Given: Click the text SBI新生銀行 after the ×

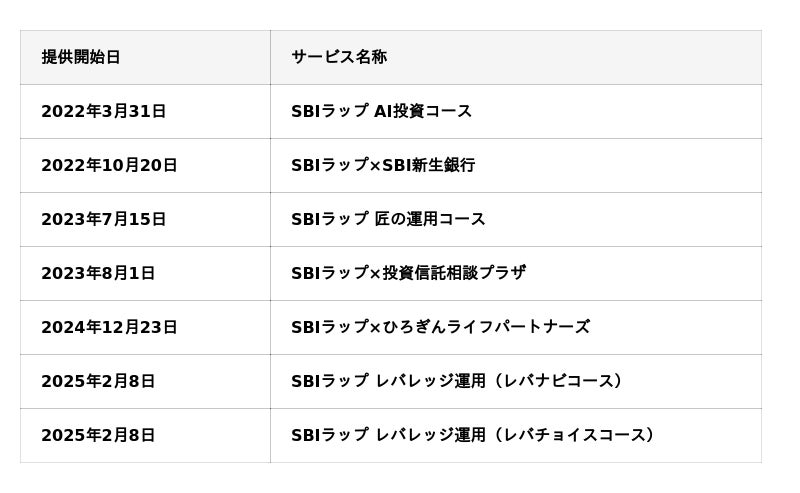Looking at the screenshot, I should 429,165.
